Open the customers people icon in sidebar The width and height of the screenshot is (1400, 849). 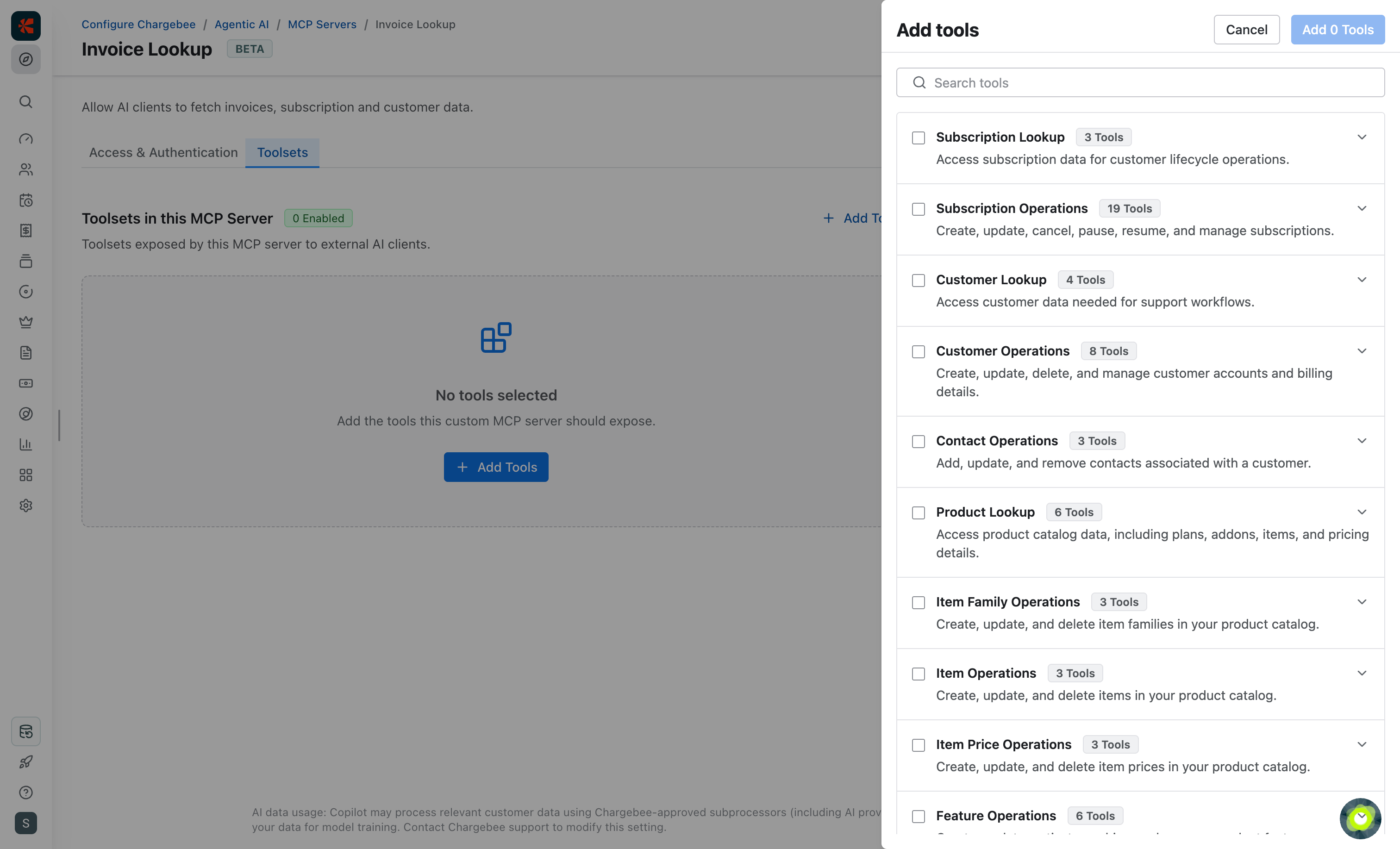[25, 169]
